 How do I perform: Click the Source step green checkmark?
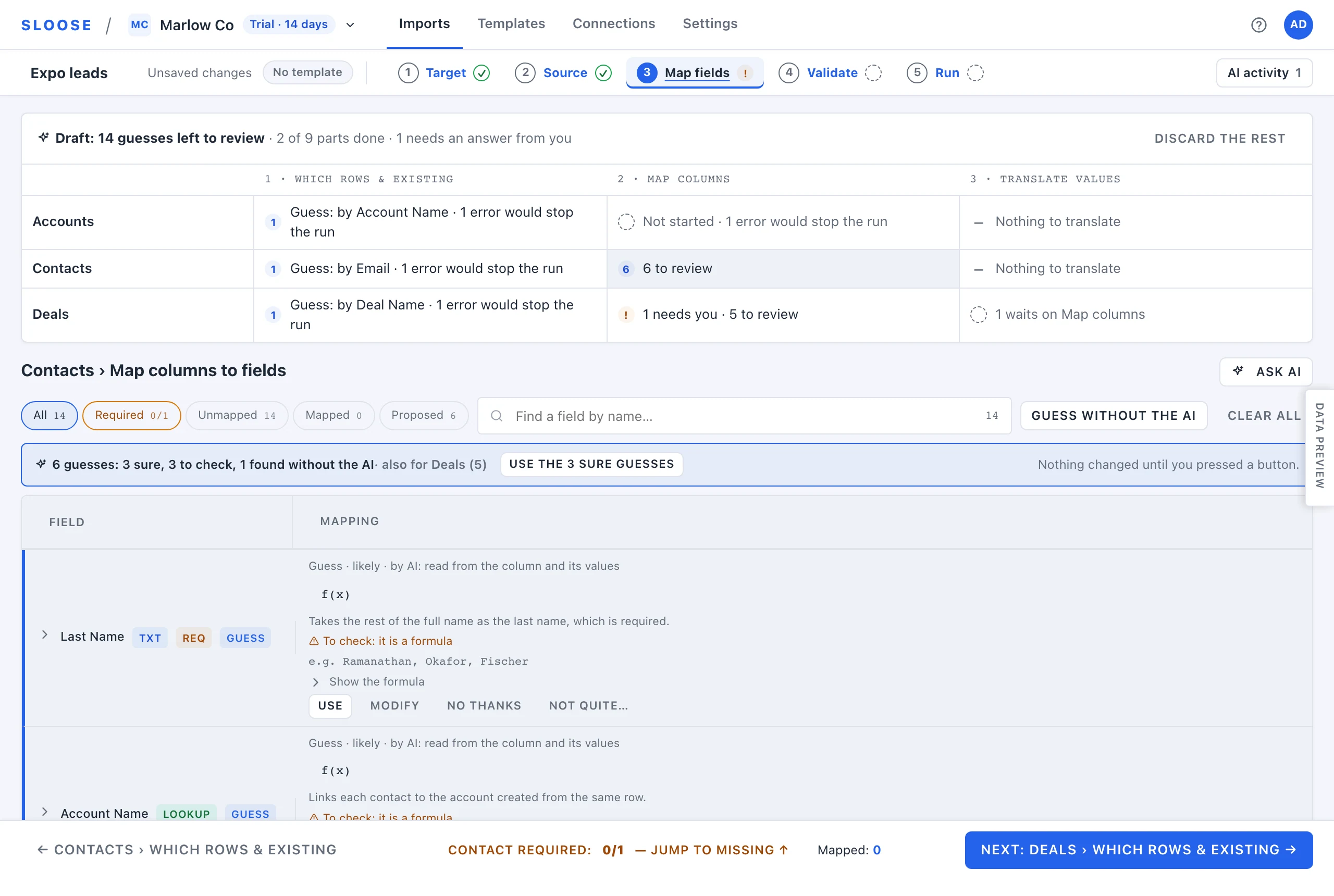[x=603, y=73]
